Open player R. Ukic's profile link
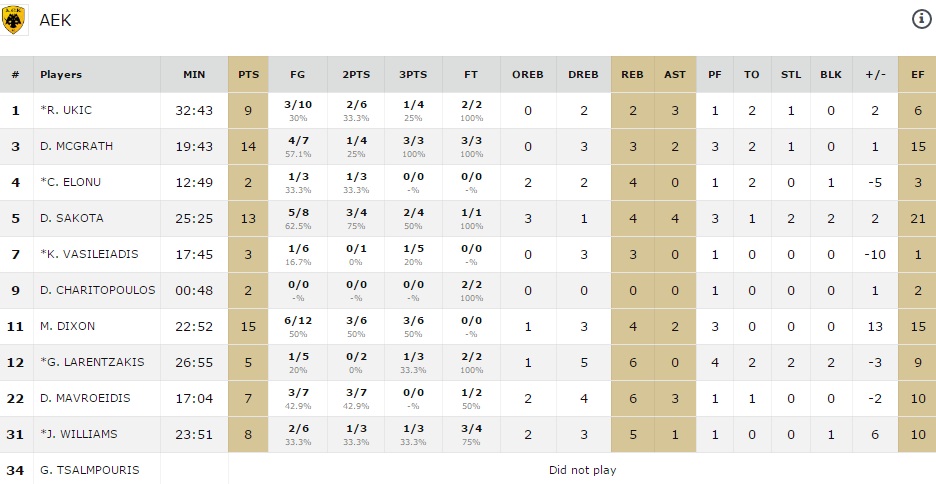This screenshot has height=484, width=936. coord(65,110)
